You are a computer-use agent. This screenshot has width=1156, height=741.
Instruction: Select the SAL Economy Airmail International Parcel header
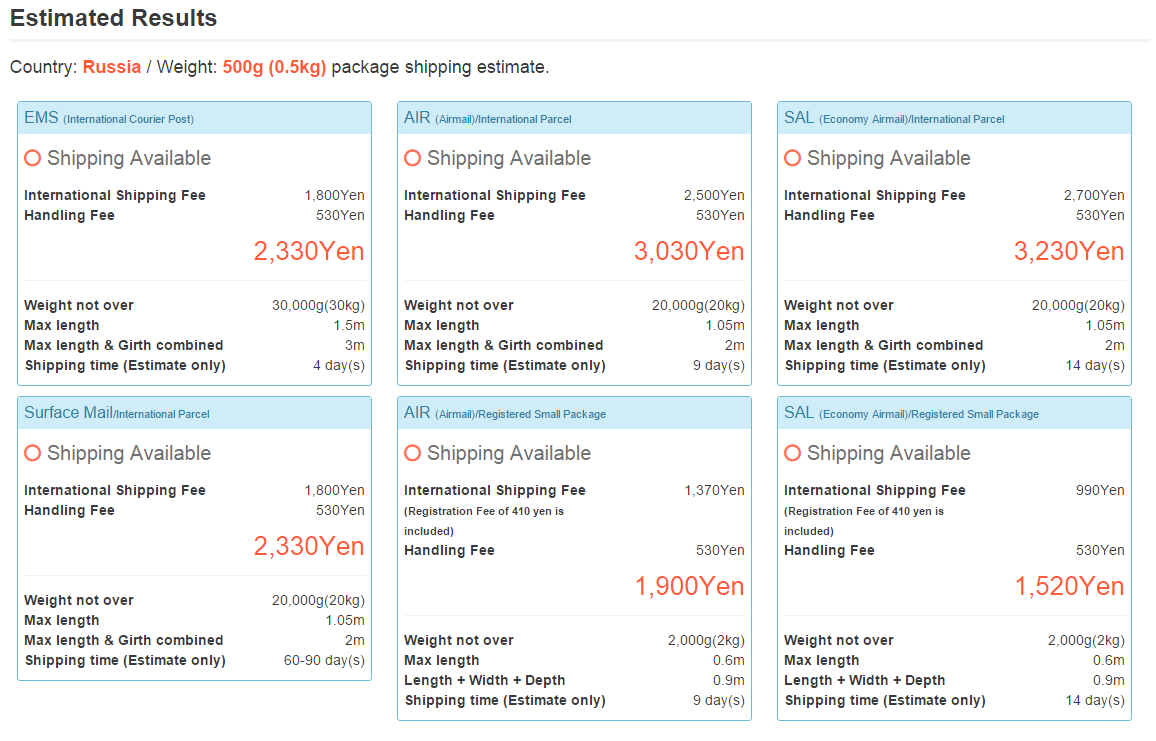click(x=894, y=118)
